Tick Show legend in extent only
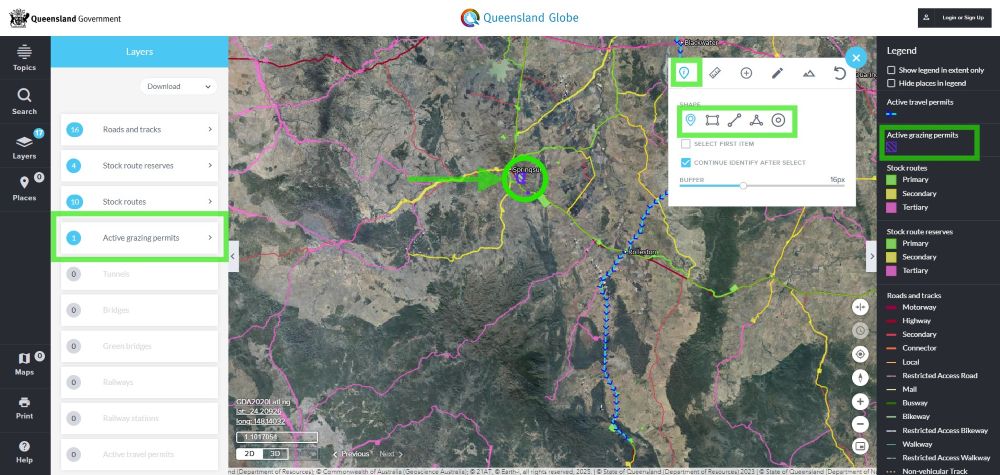The width and height of the screenshot is (1000, 475). pos(892,70)
